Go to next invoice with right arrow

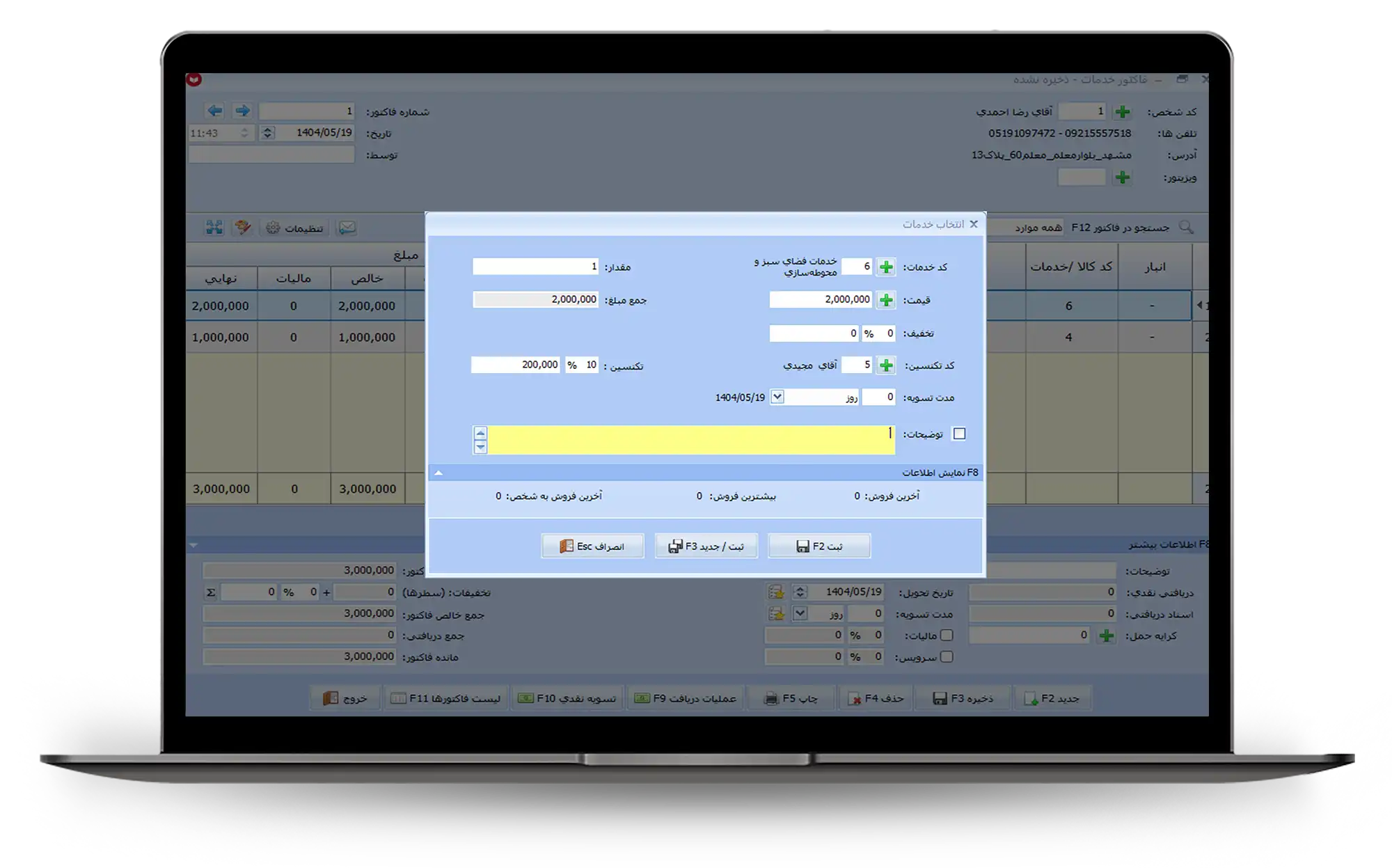click(x=242, y=111)
